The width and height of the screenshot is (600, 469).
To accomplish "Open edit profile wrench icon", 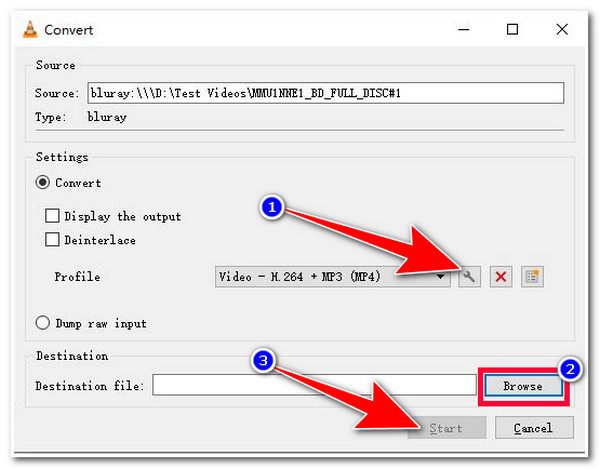I will tap(470, 276).
